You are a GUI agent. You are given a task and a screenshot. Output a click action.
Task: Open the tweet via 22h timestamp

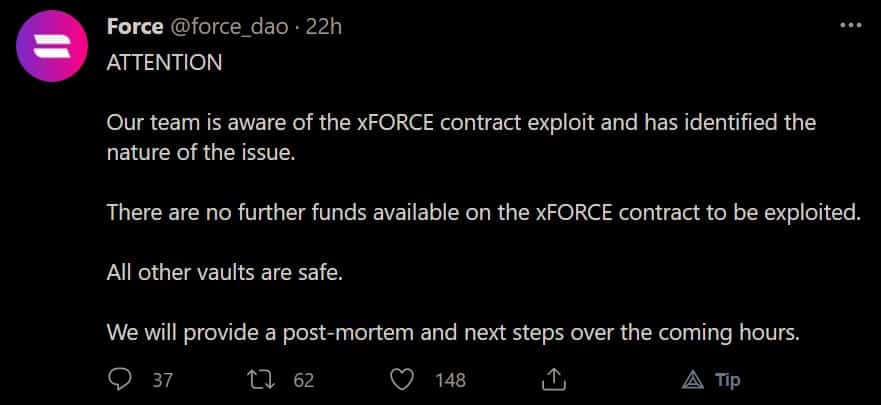[x=324, y=26]
